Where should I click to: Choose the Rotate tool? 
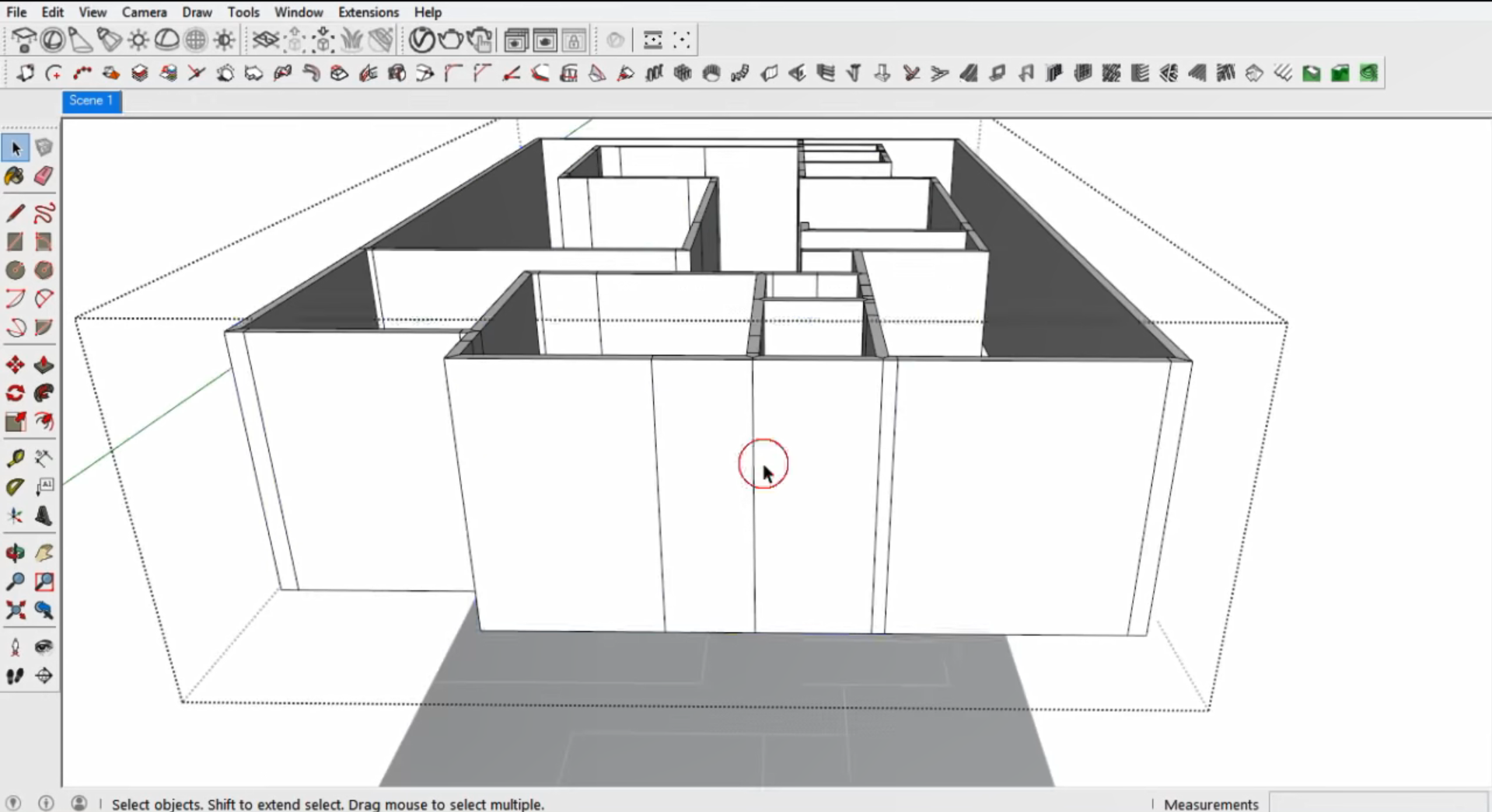[16, 393]
